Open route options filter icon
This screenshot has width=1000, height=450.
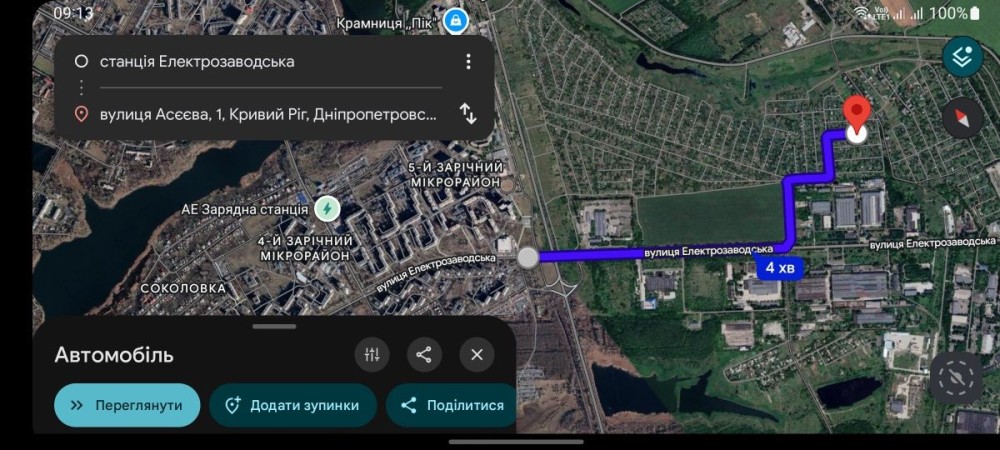(372, 354)
